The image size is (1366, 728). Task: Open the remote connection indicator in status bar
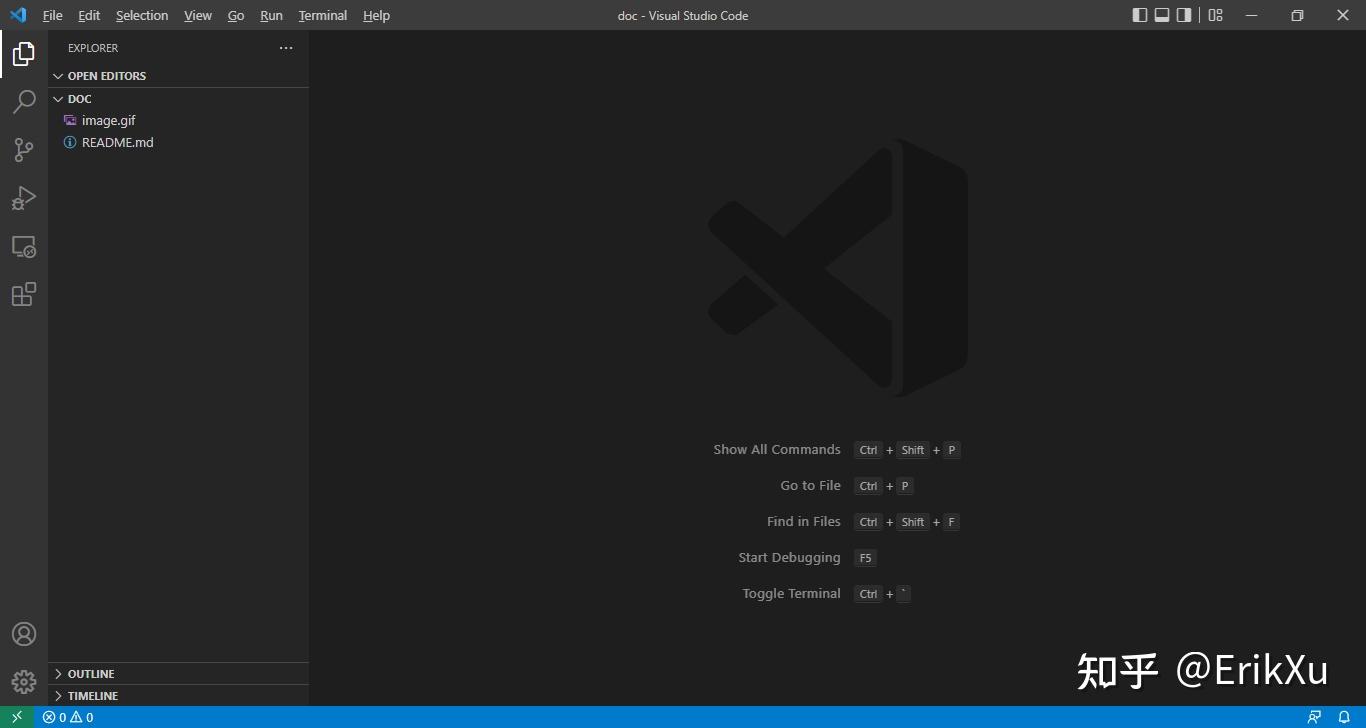[x=16, y=717]
